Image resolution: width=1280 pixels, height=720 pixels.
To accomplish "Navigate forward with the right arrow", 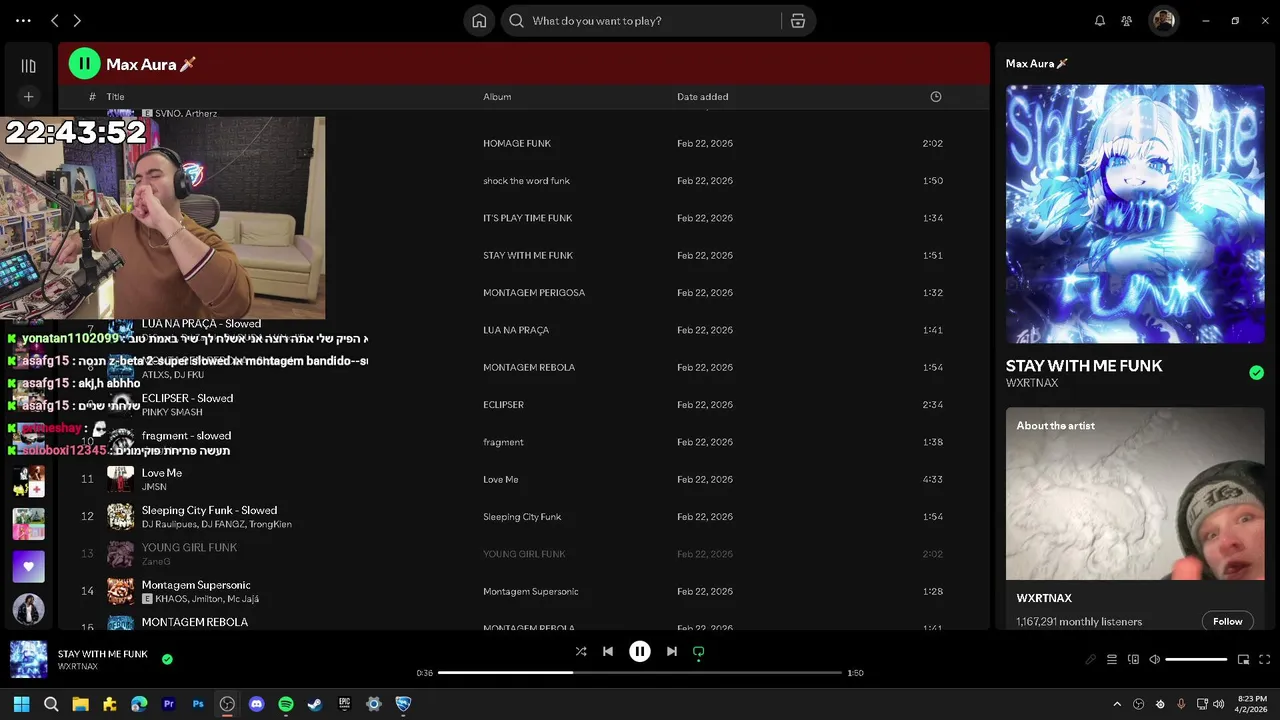I will [77, 21].
